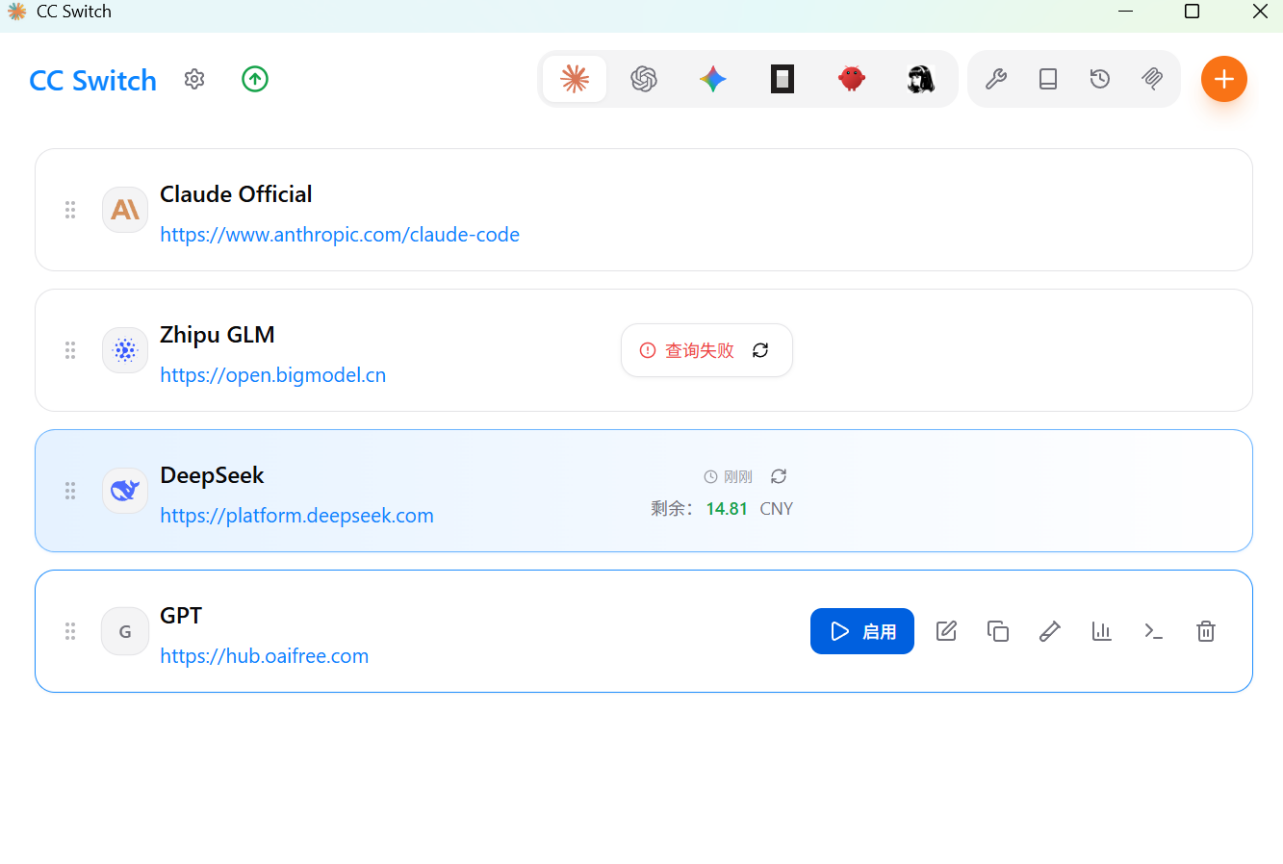
Task: Open the open.bigmodel.cn link
Action: [273, 375]
